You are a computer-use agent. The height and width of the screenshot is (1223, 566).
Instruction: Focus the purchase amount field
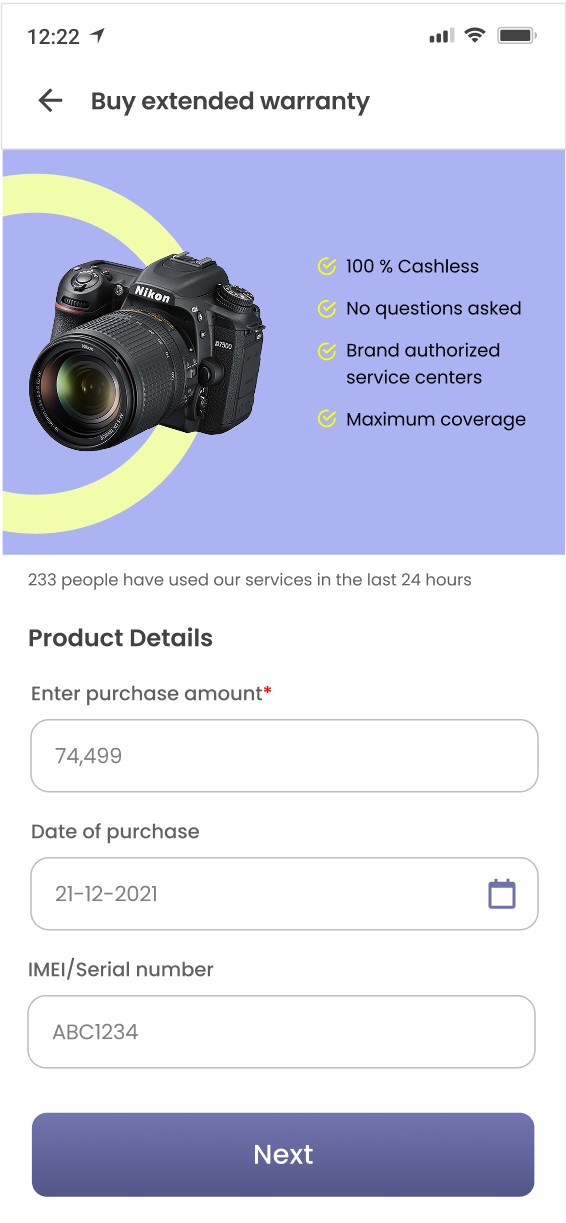point(284,756)
